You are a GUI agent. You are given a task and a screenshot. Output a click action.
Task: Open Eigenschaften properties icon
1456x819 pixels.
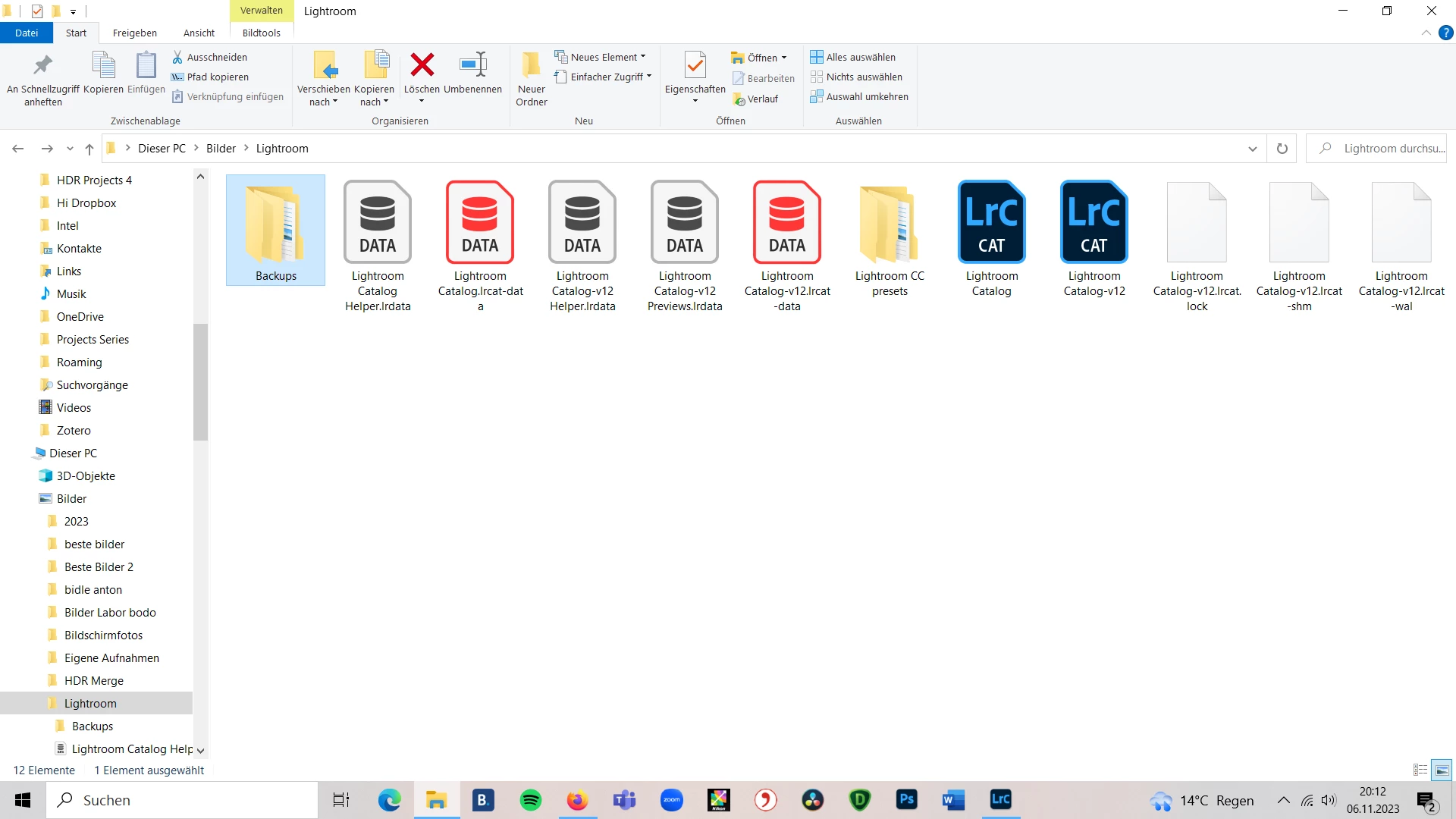(x=695, y=66)
